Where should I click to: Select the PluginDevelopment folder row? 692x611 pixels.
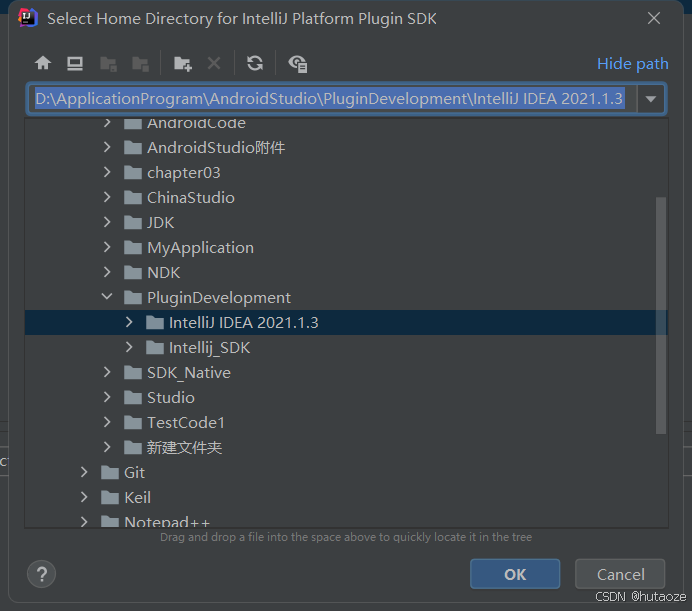(346, 297)
